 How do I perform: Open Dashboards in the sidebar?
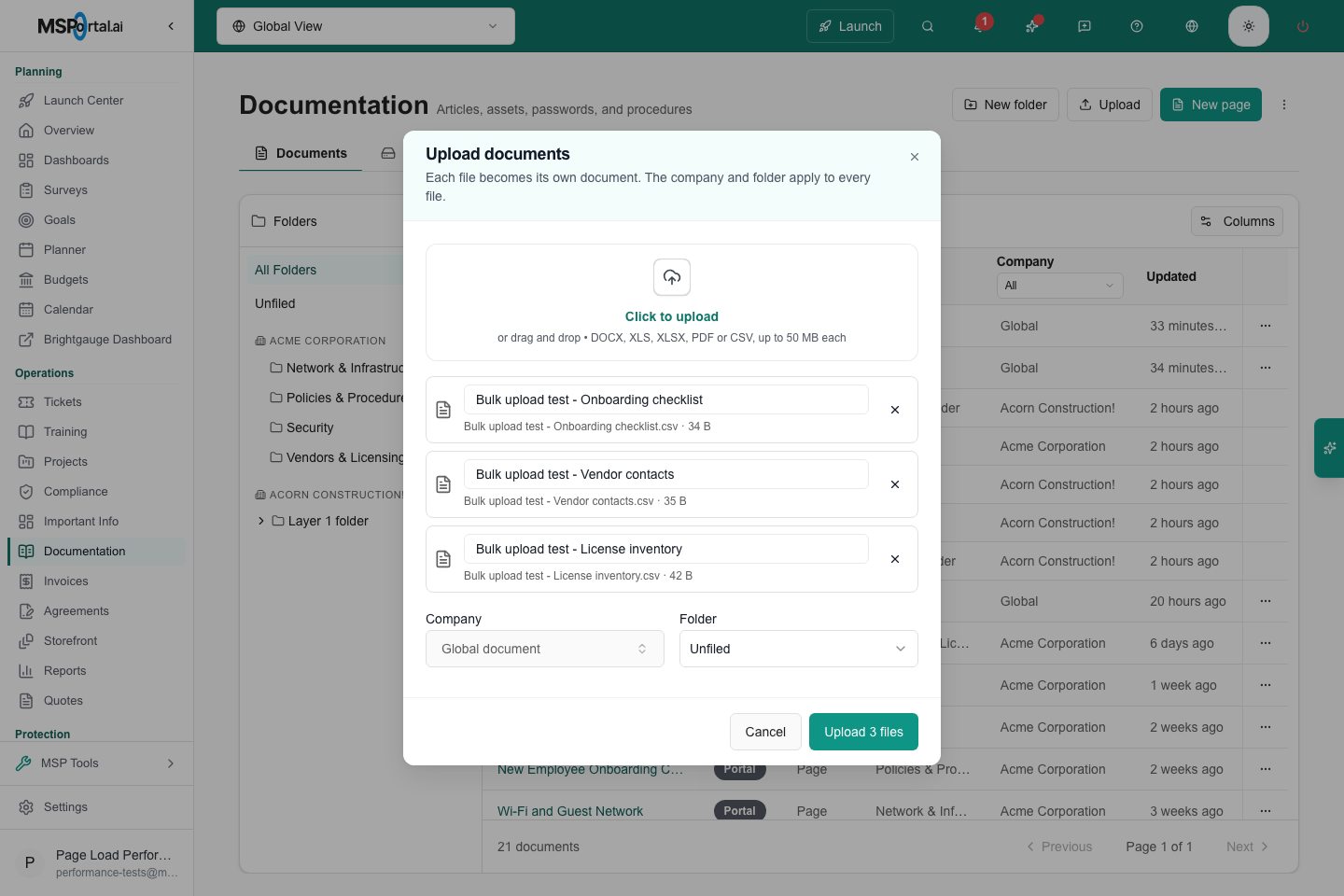click(97, 161)
